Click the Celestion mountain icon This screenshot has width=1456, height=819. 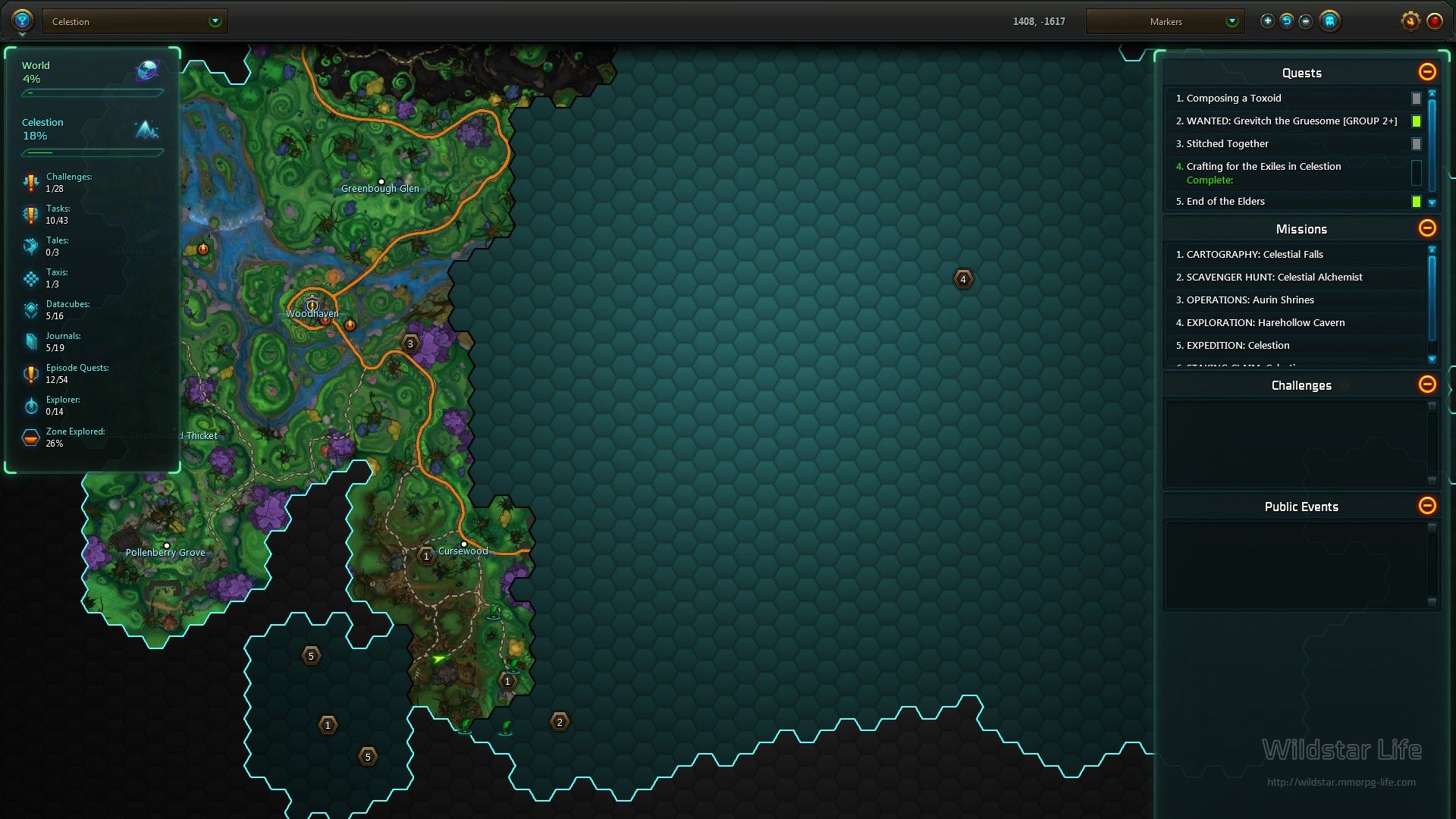click(x=146, y=130)
